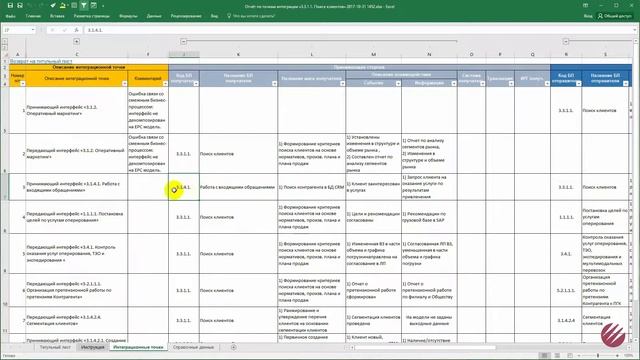Open filter dropdown for Код БП отправителя column

[x=578, y=84]
